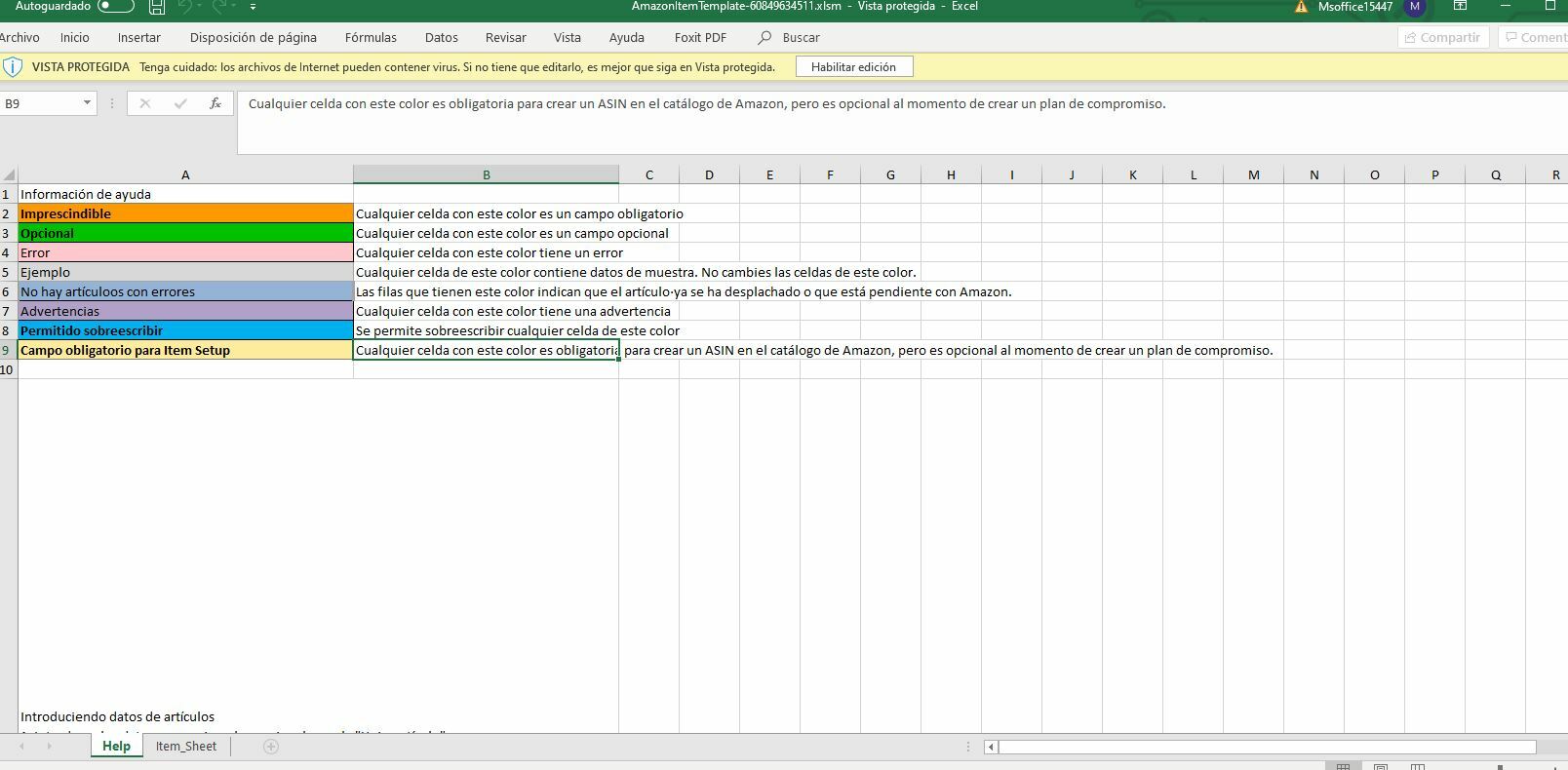The width and height of the screenshot is (1568, 770).
Task: Click the account warning triangle icon
Action: click(x=1301, y=7)
